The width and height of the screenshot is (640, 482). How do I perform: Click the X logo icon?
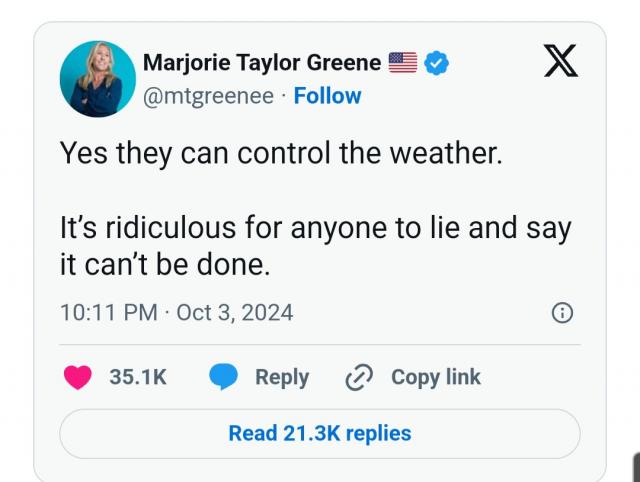click(560, 63)
